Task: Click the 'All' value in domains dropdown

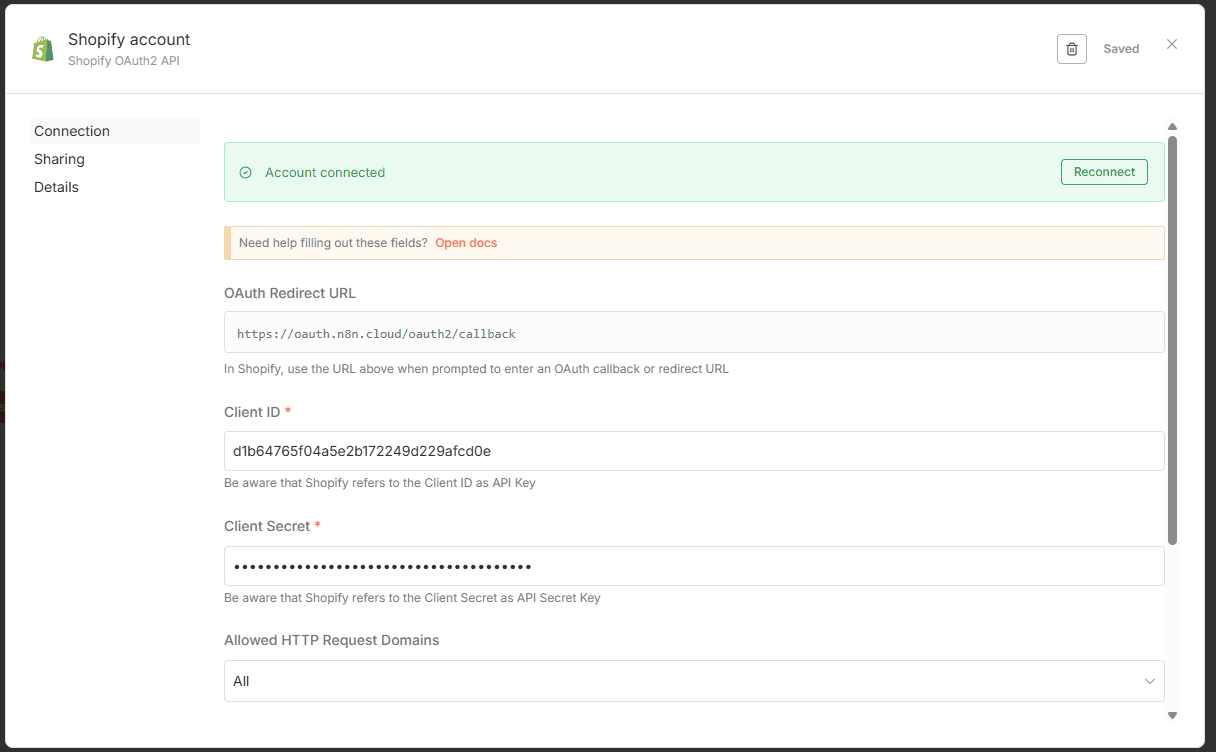Action: click(x=242, y=681)
